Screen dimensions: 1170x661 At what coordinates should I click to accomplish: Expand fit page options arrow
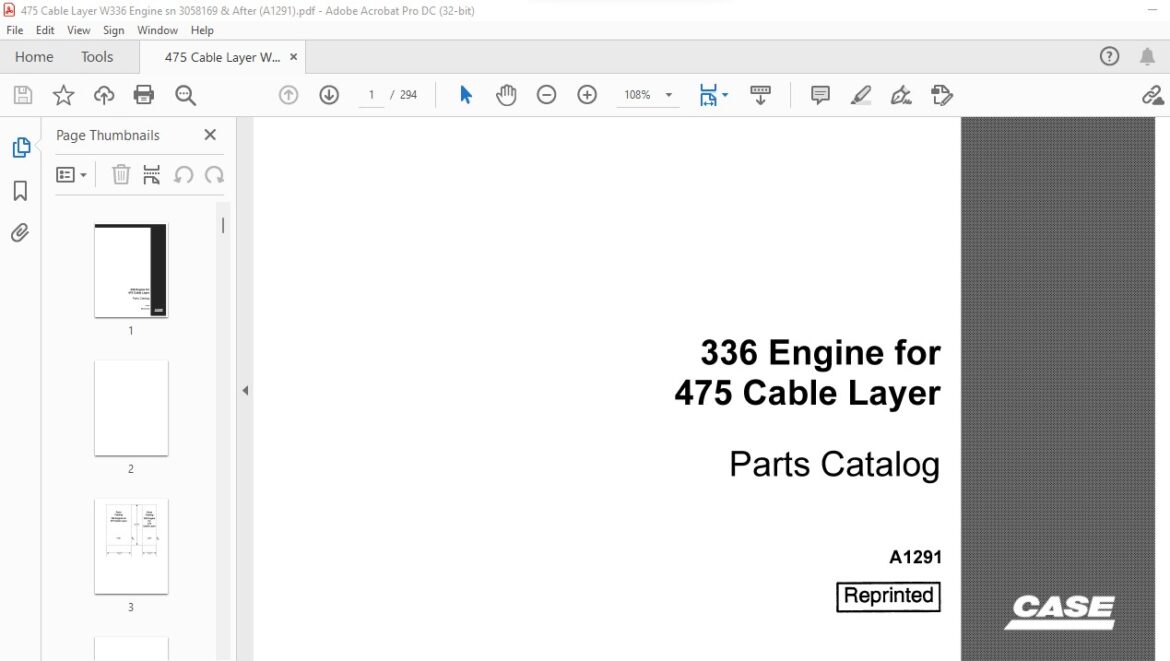pos(725,95)
